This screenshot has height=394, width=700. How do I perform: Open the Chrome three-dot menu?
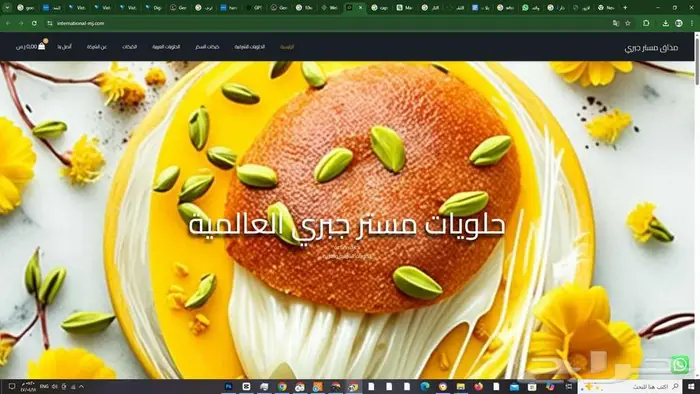692,23
